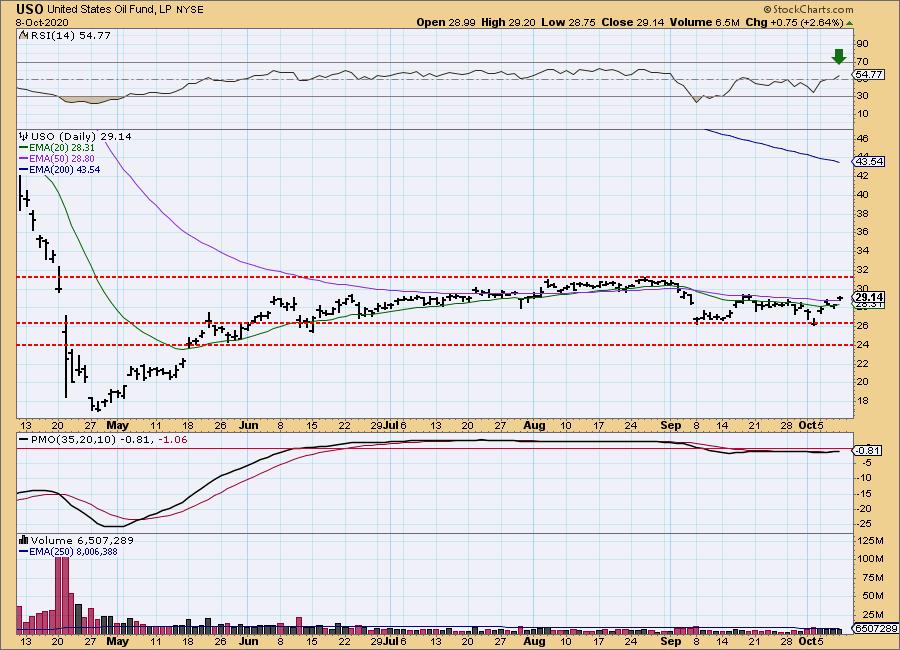Click the USO (Daily) 29.14 legend
Screen dimensions: 900x650
(80, 136)
